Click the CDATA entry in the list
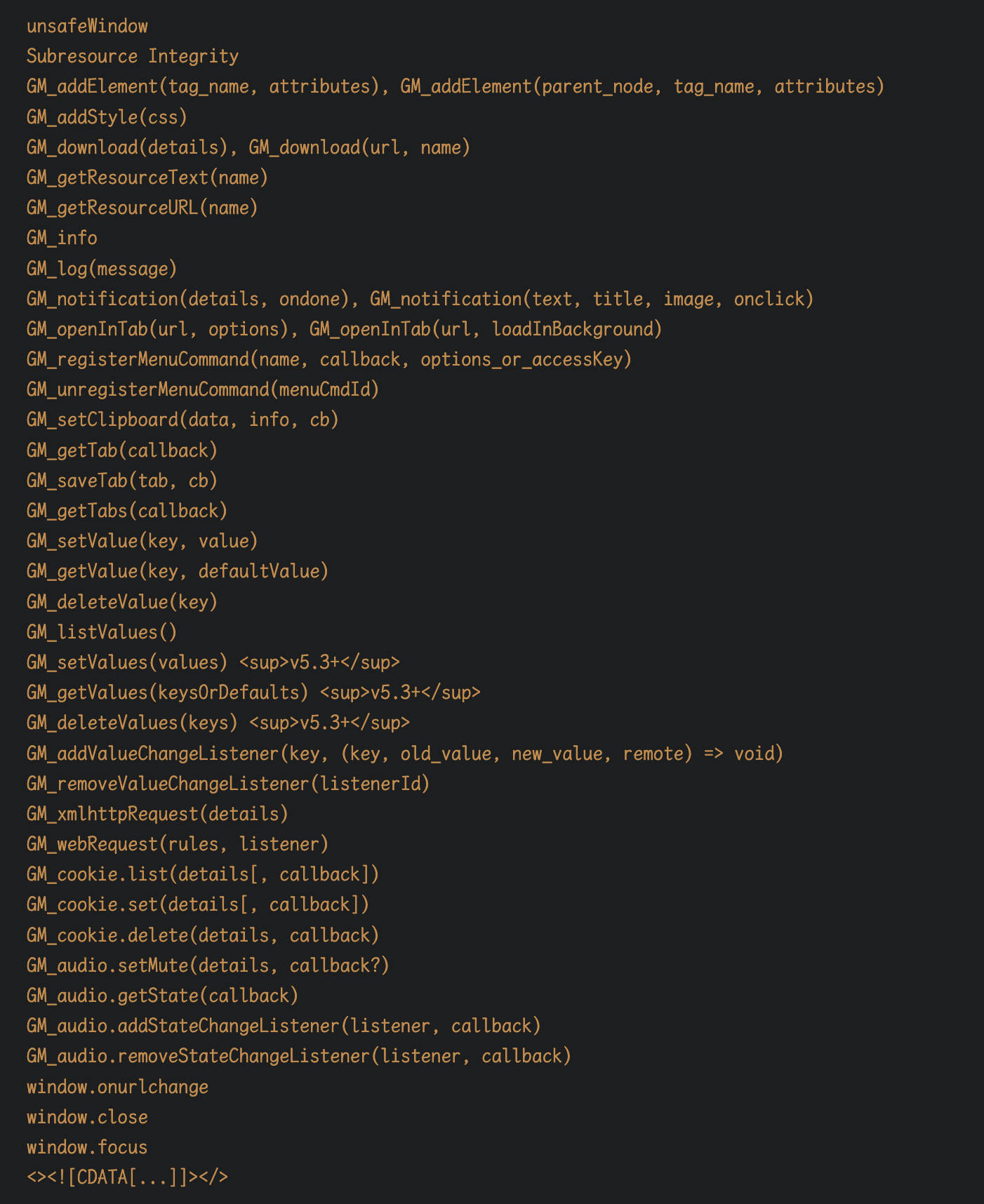This screenshot has height=1204, width=984. pyautogui.click(x=127, y=1178)
